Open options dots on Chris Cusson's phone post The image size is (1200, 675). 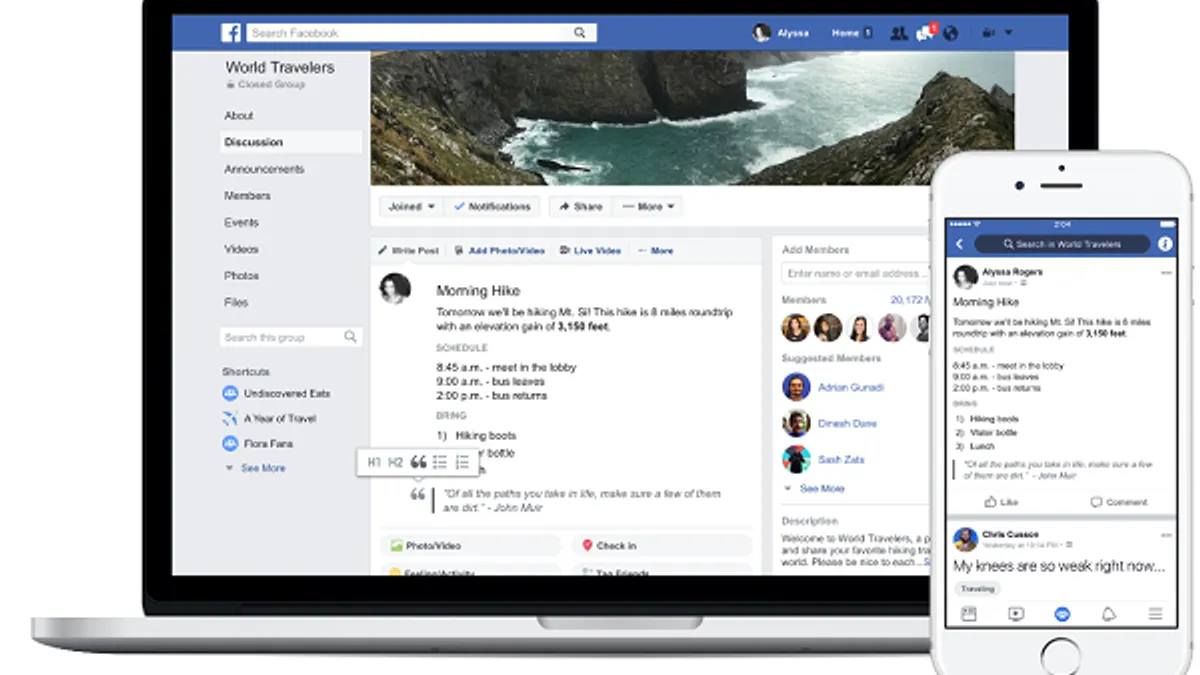coord(1166,536)
